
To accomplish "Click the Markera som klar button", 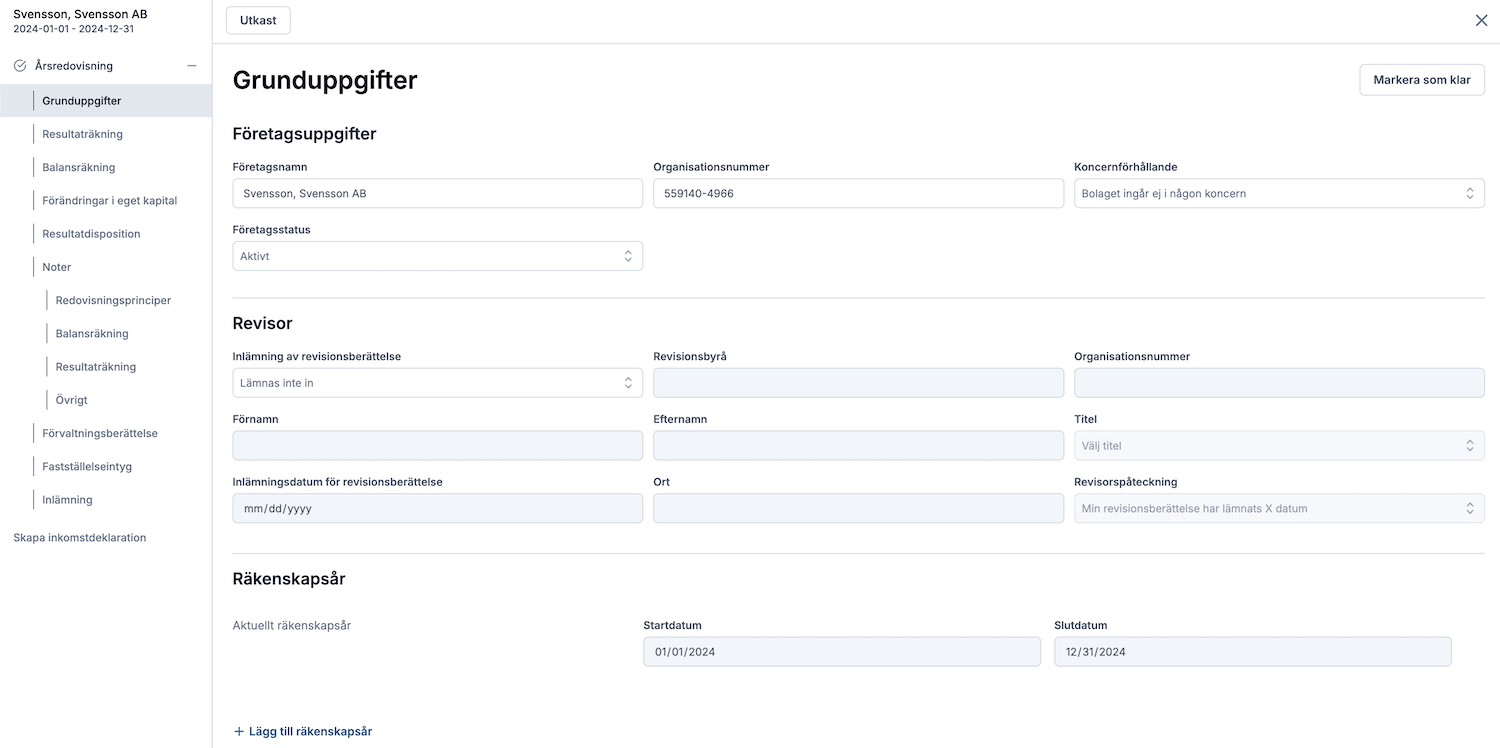I will tap(1421, 80).
